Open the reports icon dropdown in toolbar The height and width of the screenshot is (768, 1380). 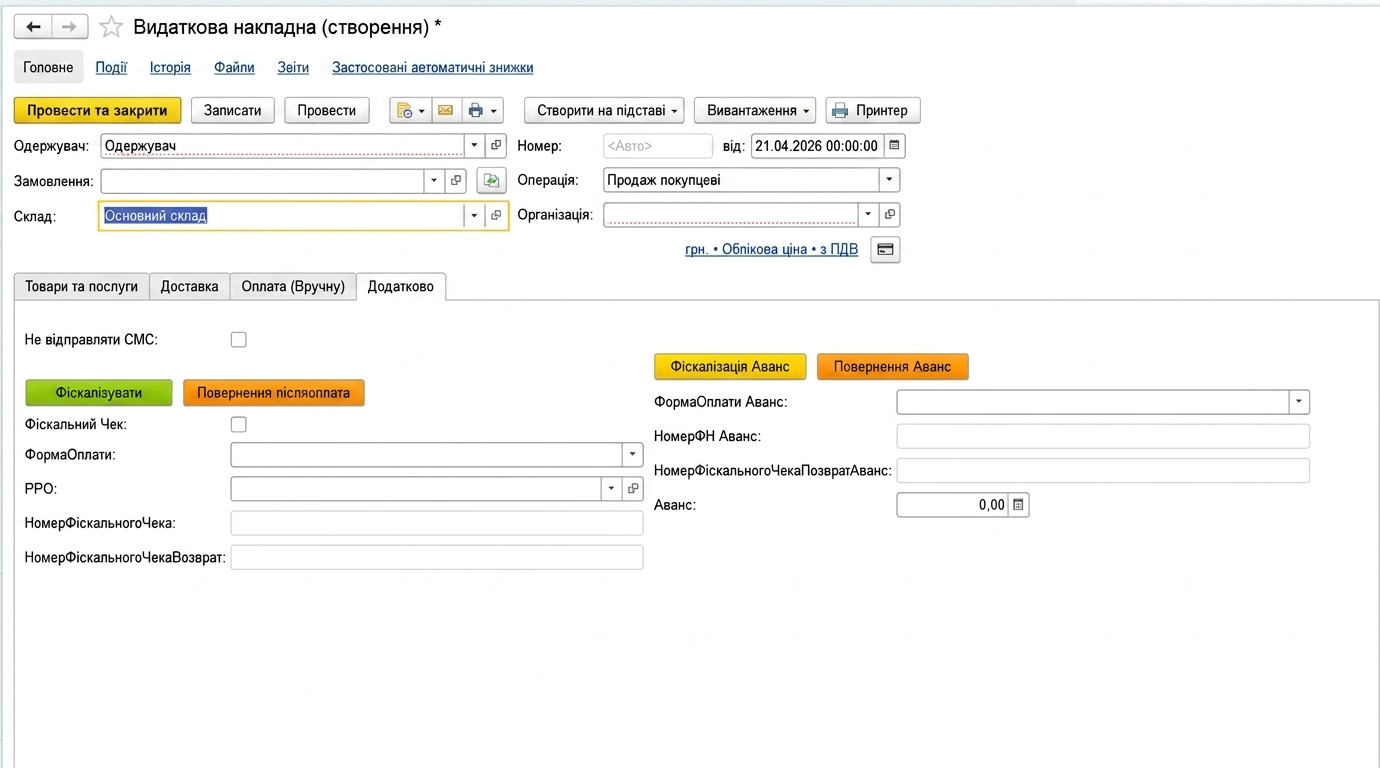pyautogui.click(x=410, y=110)
